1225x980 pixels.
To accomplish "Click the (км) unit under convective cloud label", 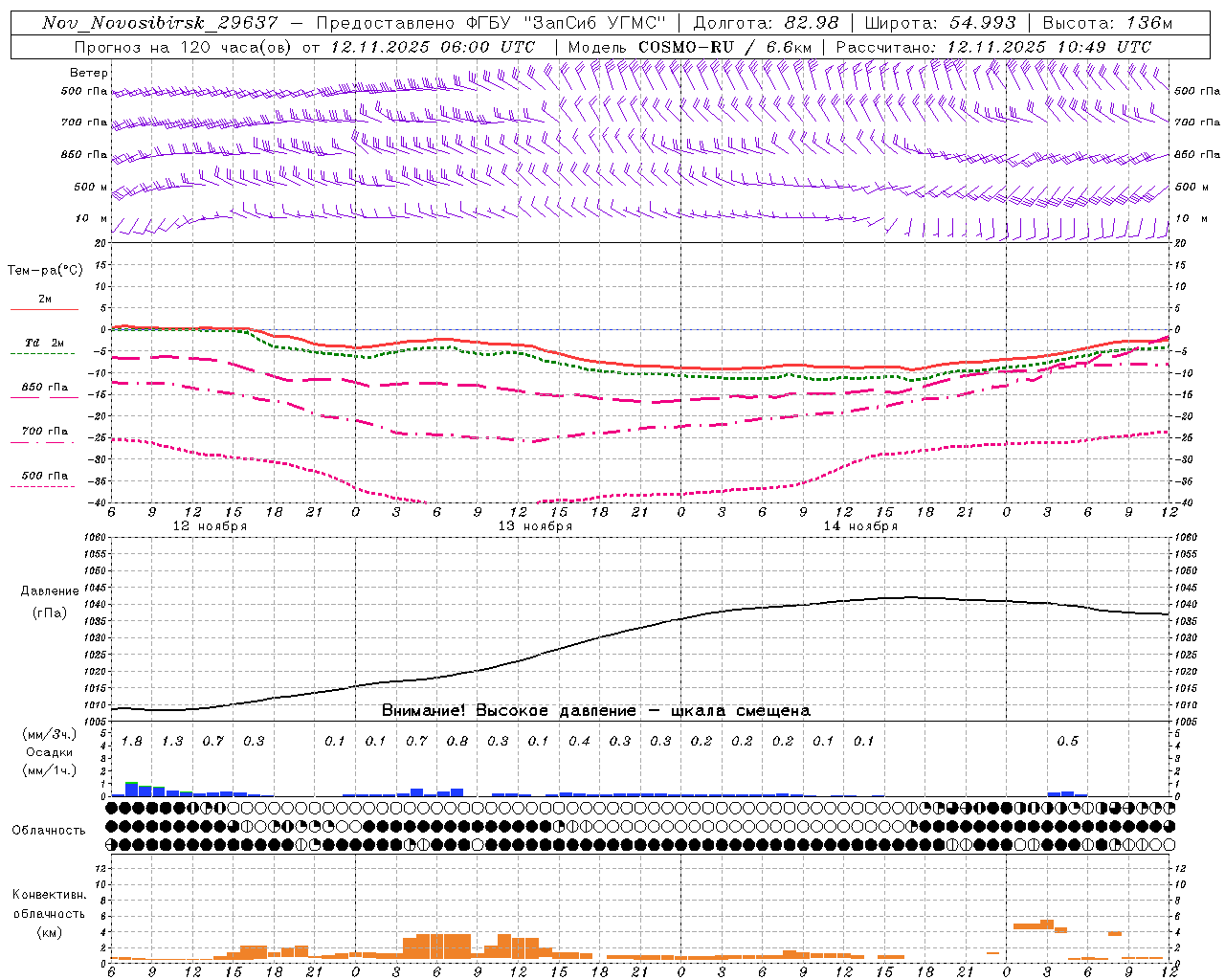I will (49, 932).
